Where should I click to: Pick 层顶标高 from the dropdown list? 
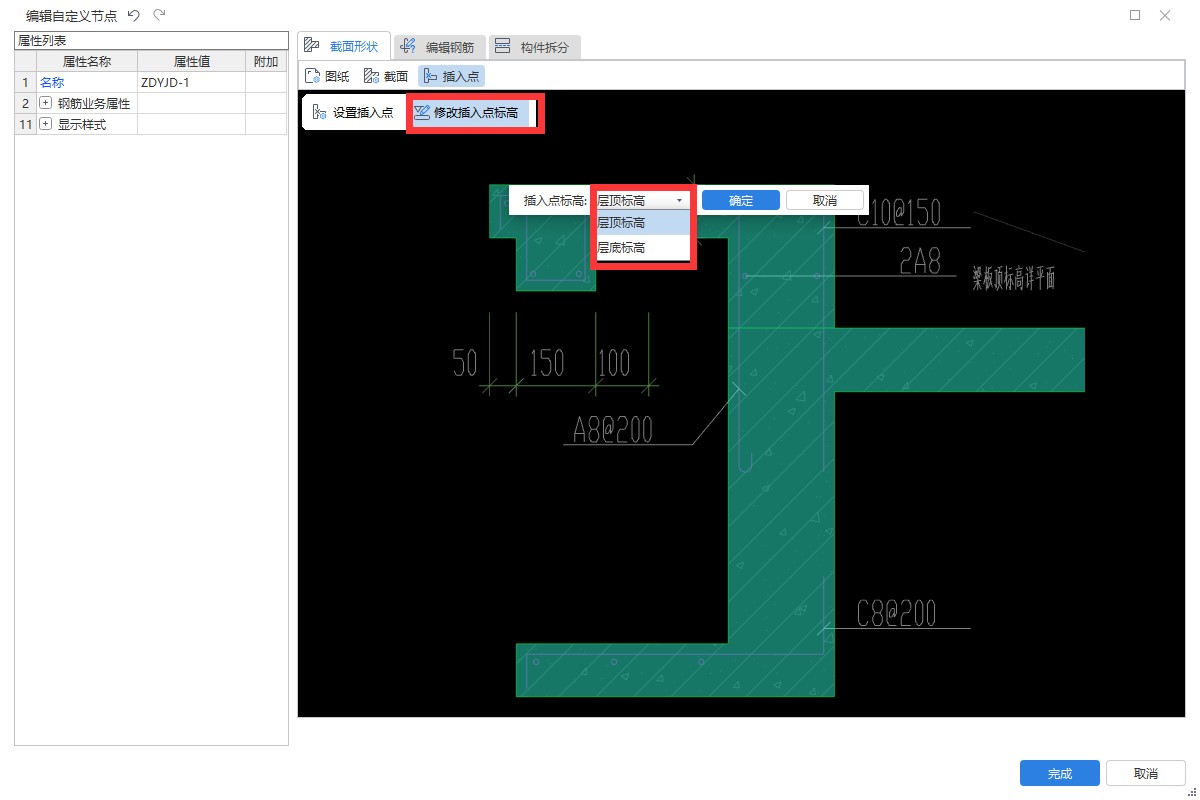pos(643,222)
